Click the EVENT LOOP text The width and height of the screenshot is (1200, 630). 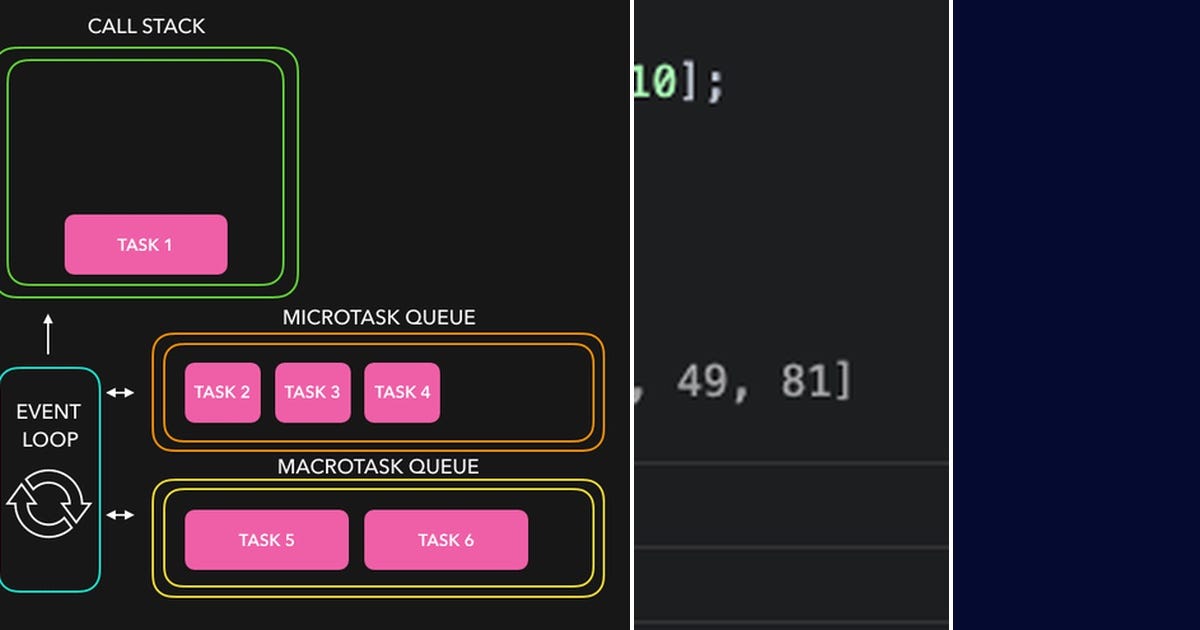click(x=49, y=425)
